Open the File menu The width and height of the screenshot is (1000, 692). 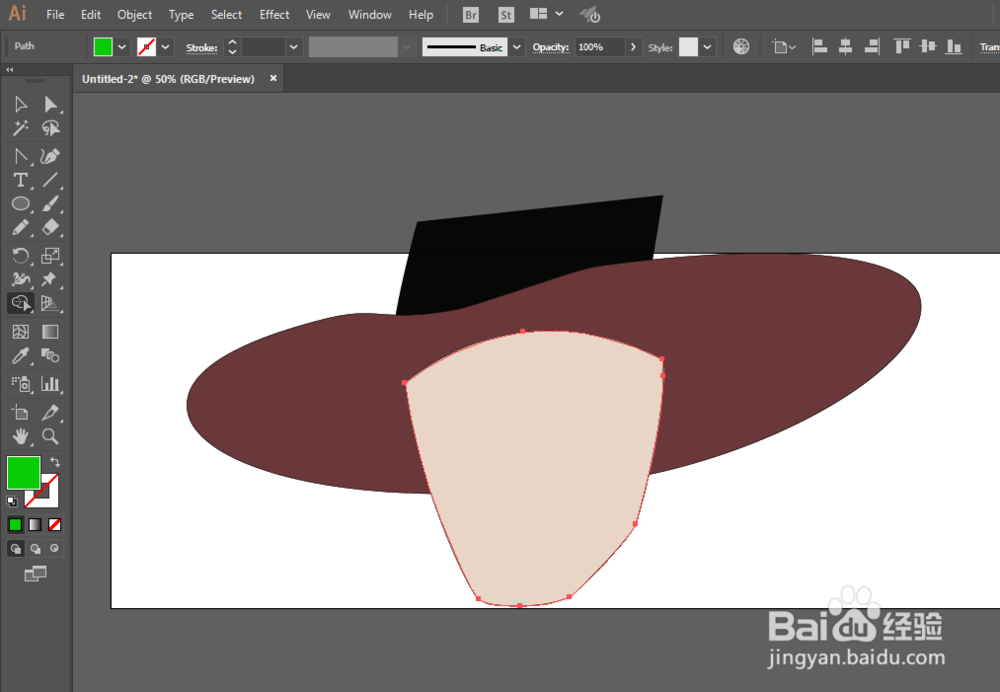(x=55, y=14)
